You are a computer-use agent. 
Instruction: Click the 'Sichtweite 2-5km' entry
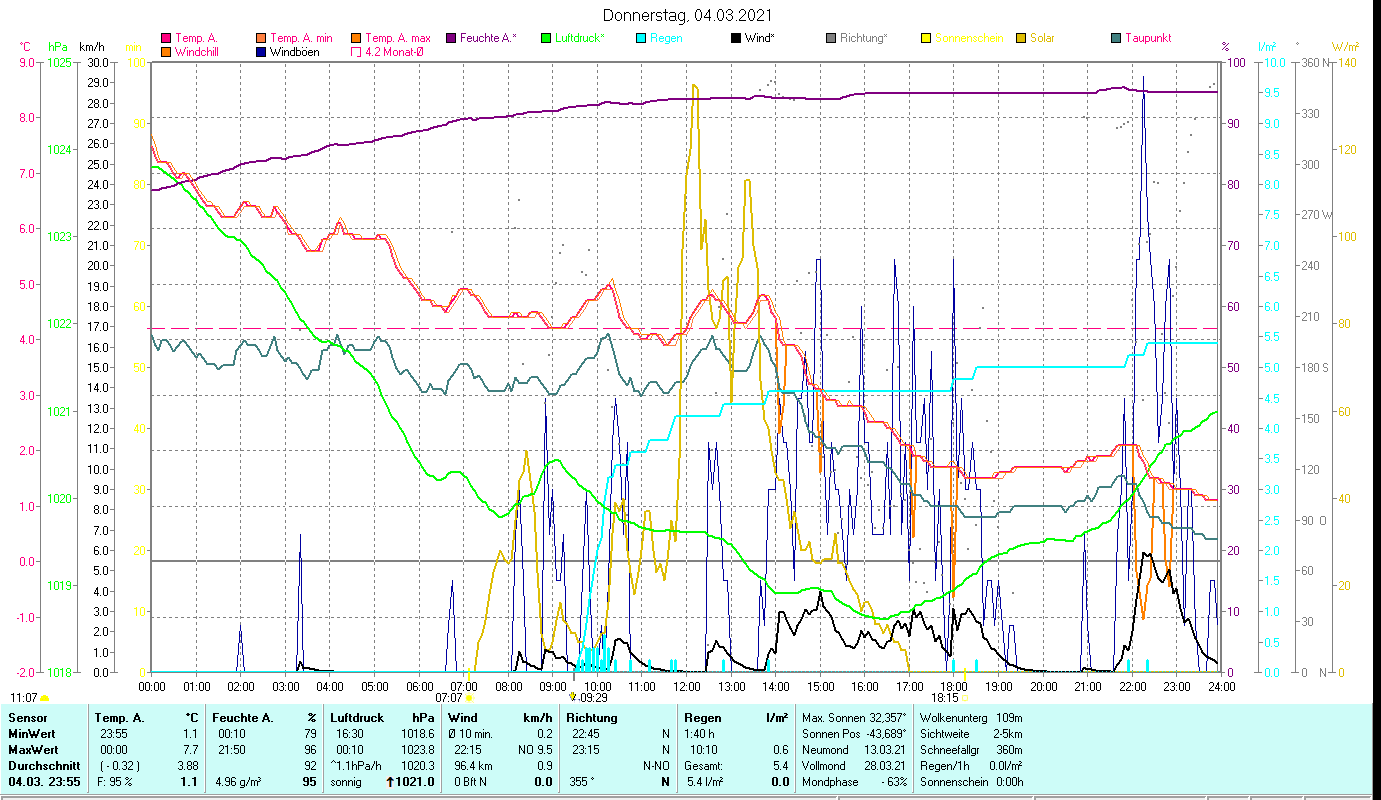click(x=971, y=734)
